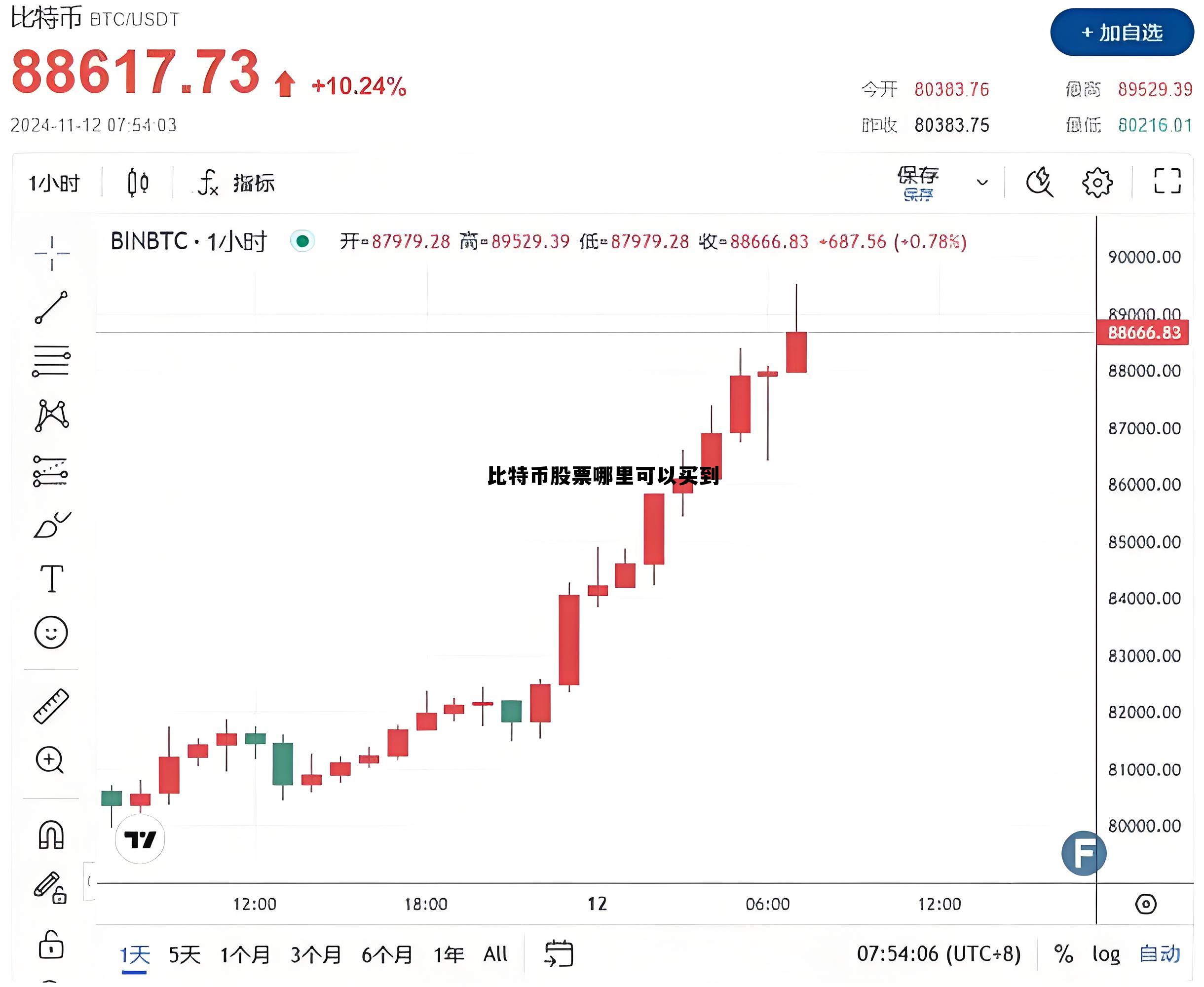
Task: Switch to the All time range tab
Action: coord(496,954)
